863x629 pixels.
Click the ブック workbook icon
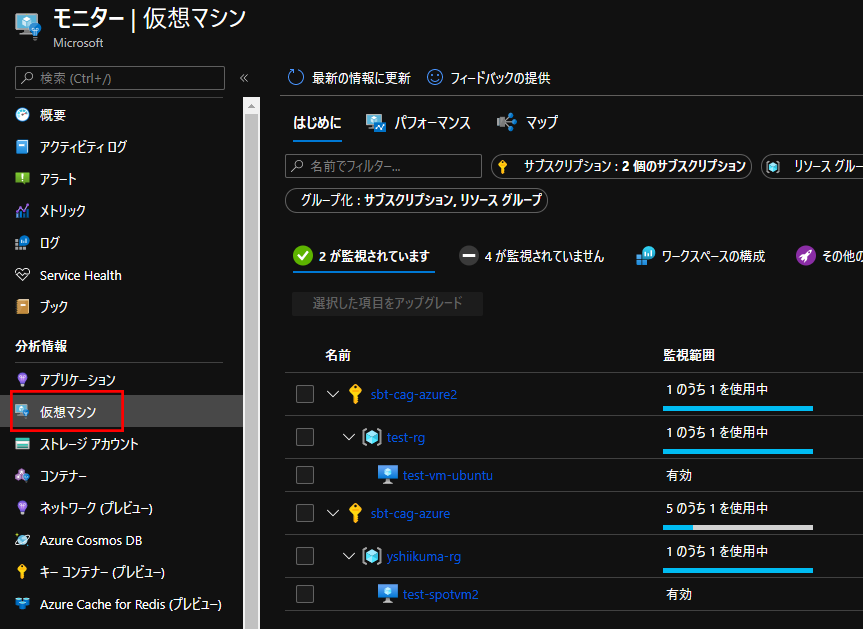point(23,307)
